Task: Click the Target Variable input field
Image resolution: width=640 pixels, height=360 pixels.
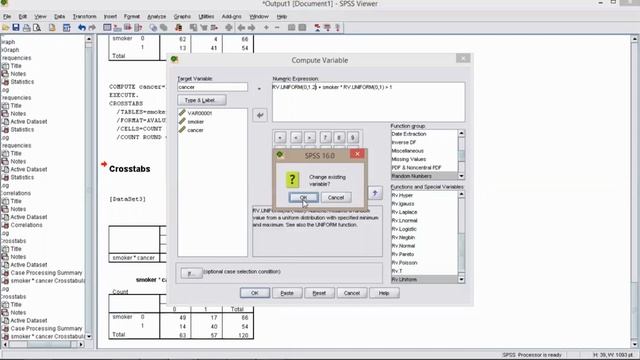Action: pos(212,87)
